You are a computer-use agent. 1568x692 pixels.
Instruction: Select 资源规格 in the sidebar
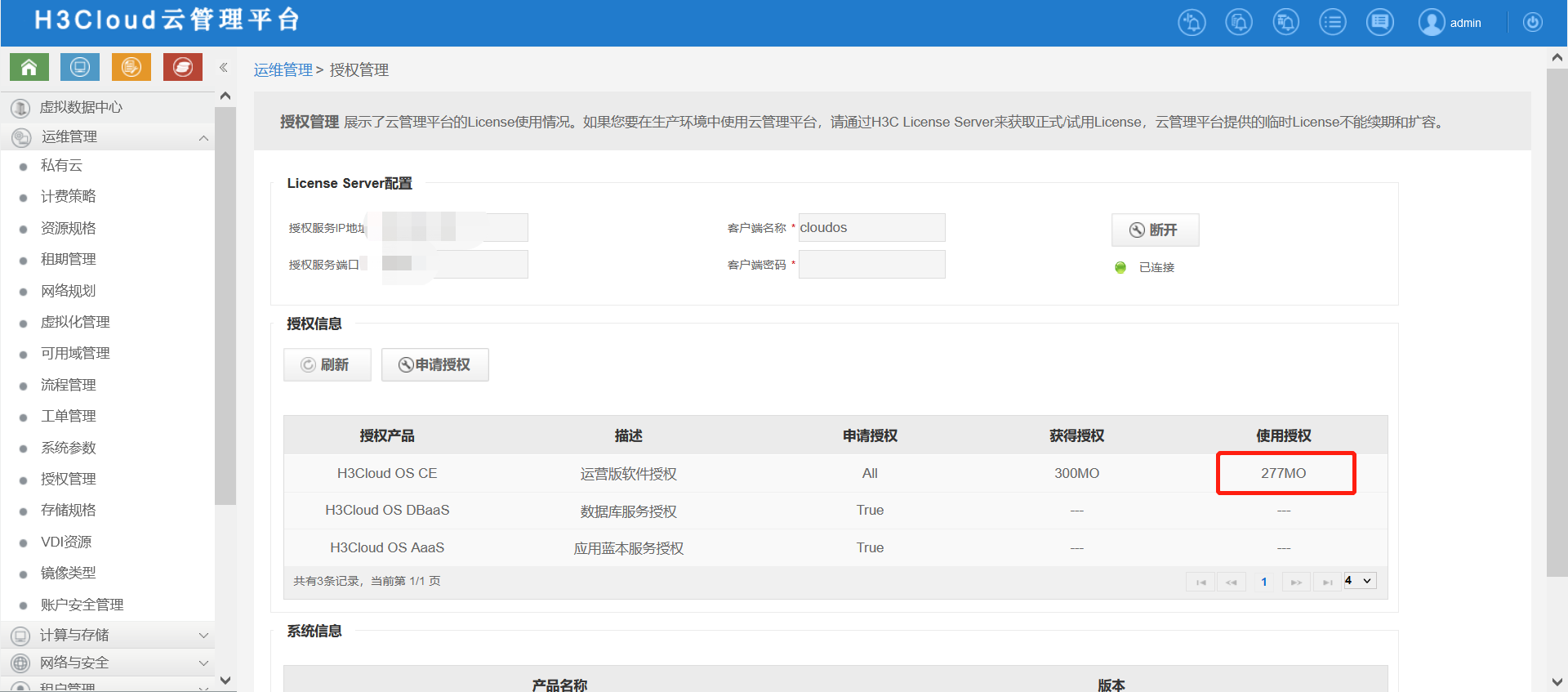tap(69, 229)
